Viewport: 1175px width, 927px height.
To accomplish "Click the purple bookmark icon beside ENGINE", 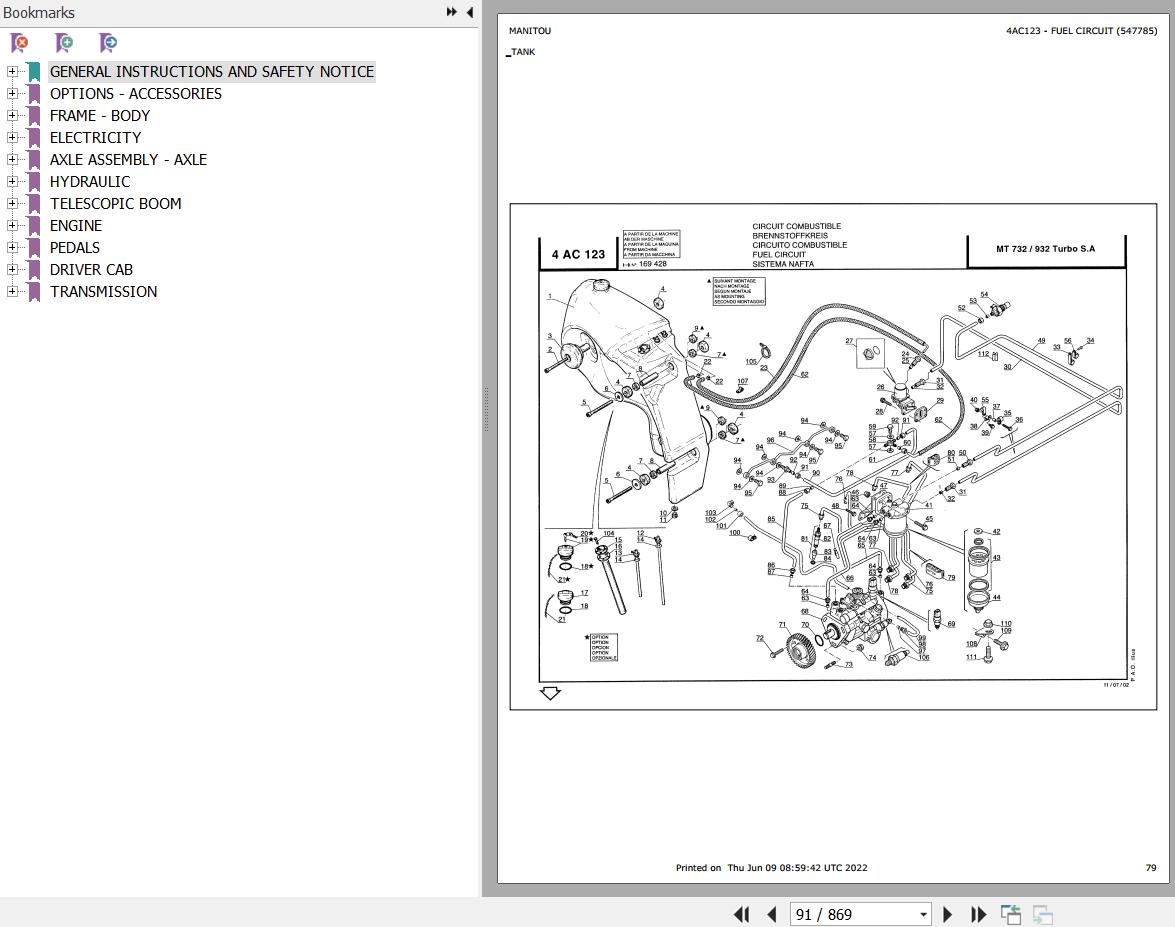I will click(34, 226).
